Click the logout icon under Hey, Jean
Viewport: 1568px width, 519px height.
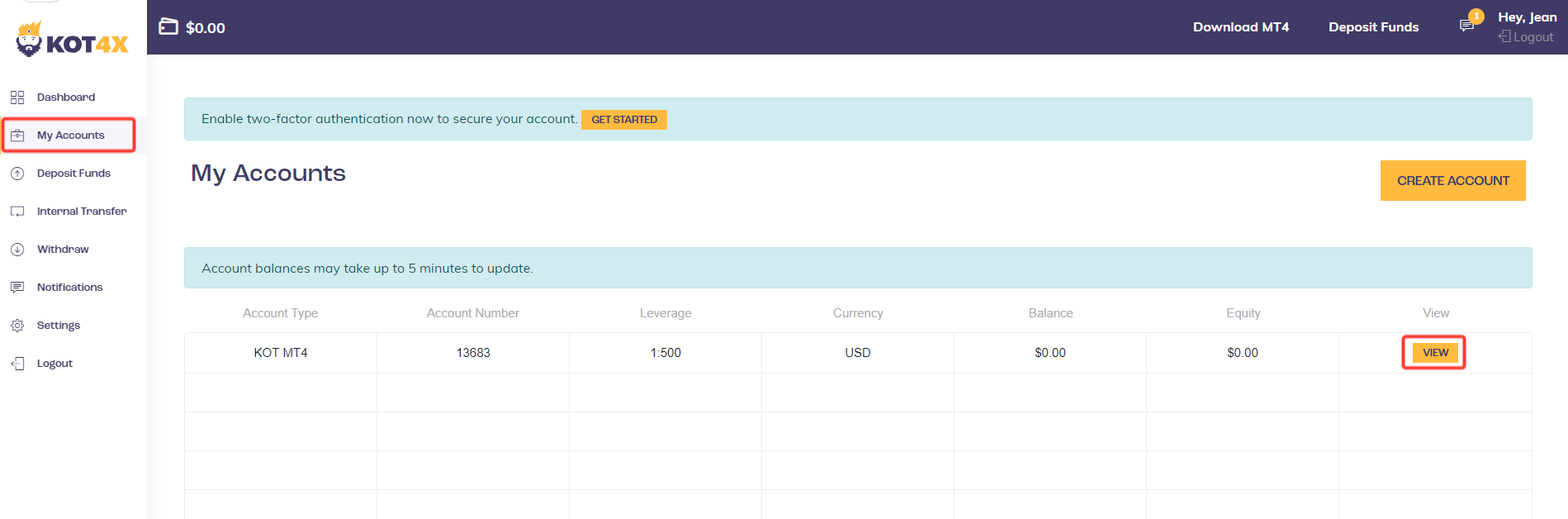1504,36
